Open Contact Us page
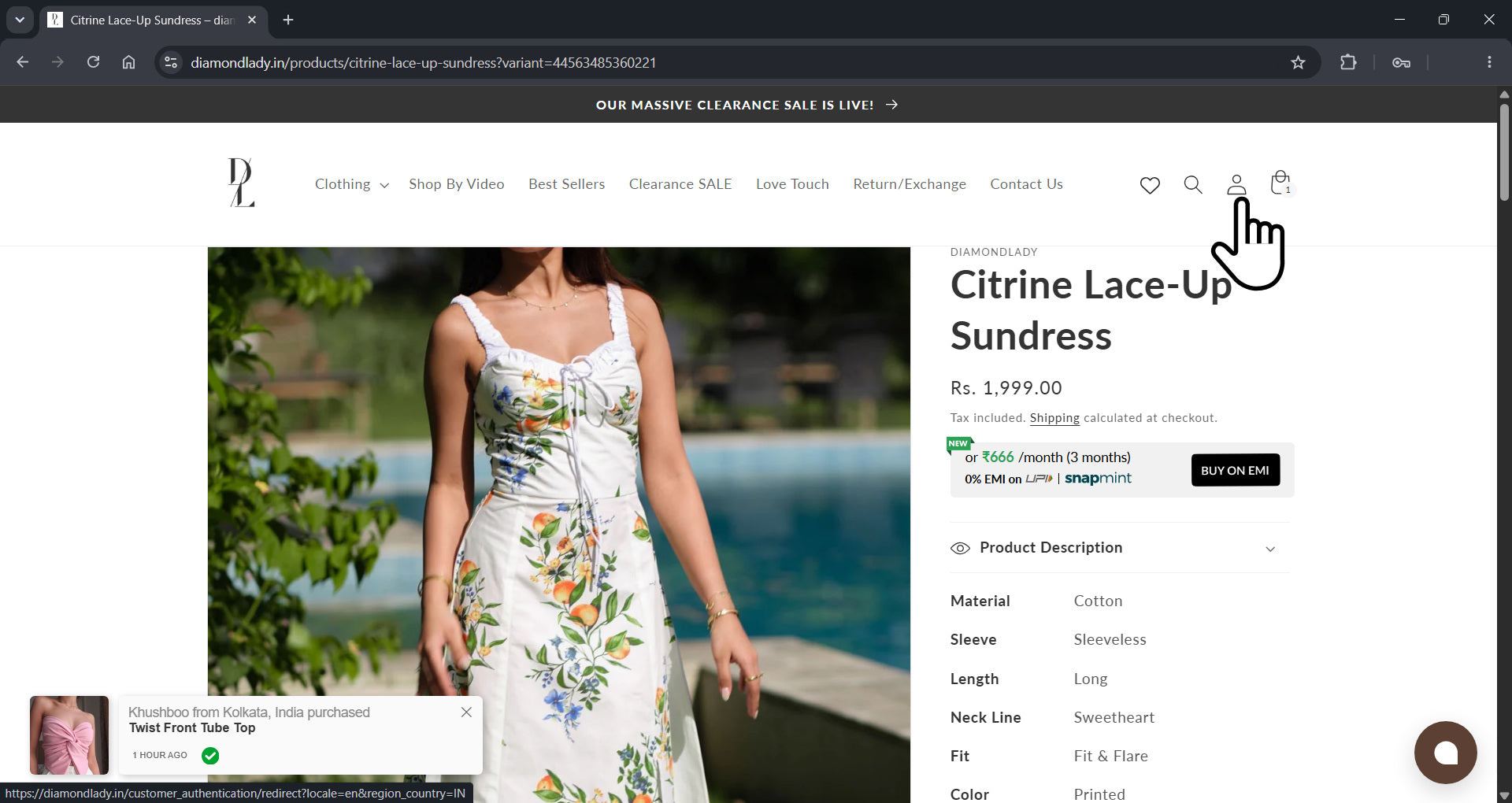 point(1026,184)
